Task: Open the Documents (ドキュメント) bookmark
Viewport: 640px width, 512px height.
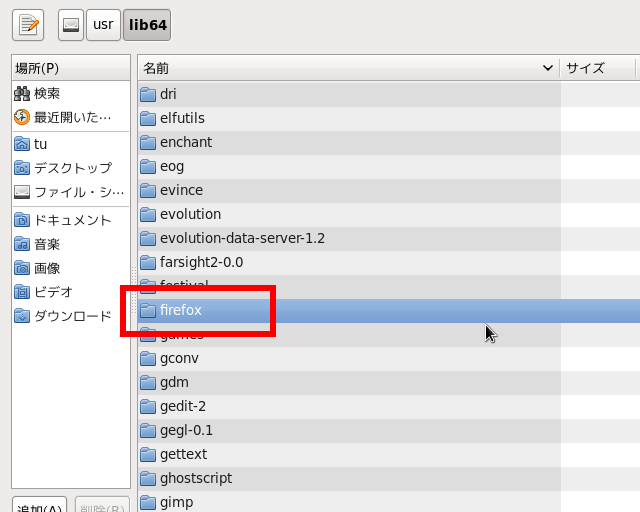Action: click(72, 219)
